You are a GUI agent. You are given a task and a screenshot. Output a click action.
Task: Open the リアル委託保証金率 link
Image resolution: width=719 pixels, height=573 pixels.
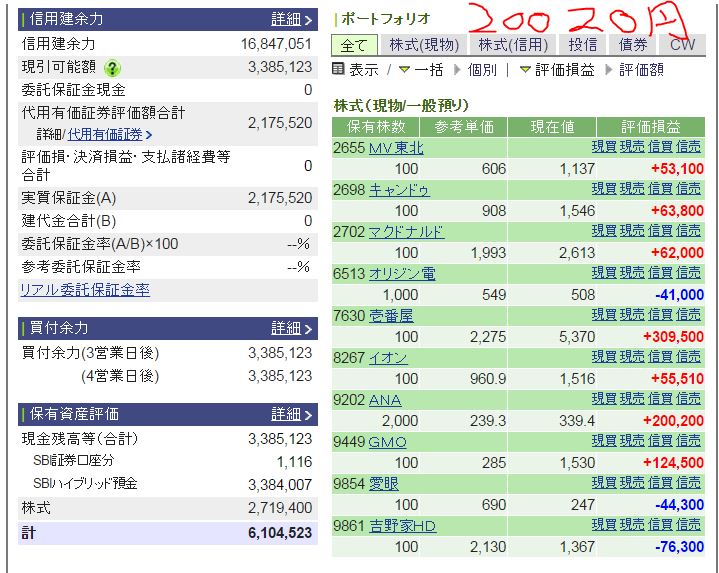point(85,290)
